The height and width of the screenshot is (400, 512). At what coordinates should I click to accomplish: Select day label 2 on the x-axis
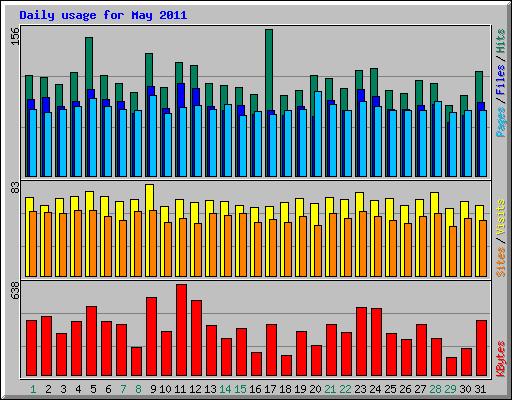pos(48,389)
